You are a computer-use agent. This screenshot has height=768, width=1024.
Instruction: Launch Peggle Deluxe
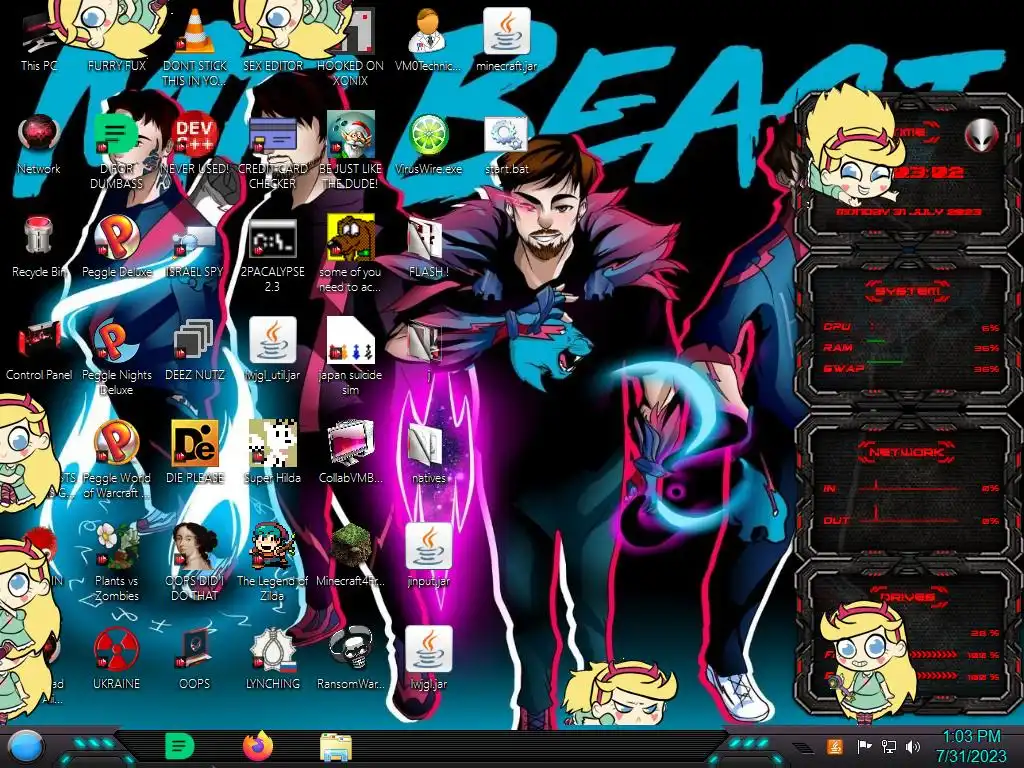[x=117, y=239]
